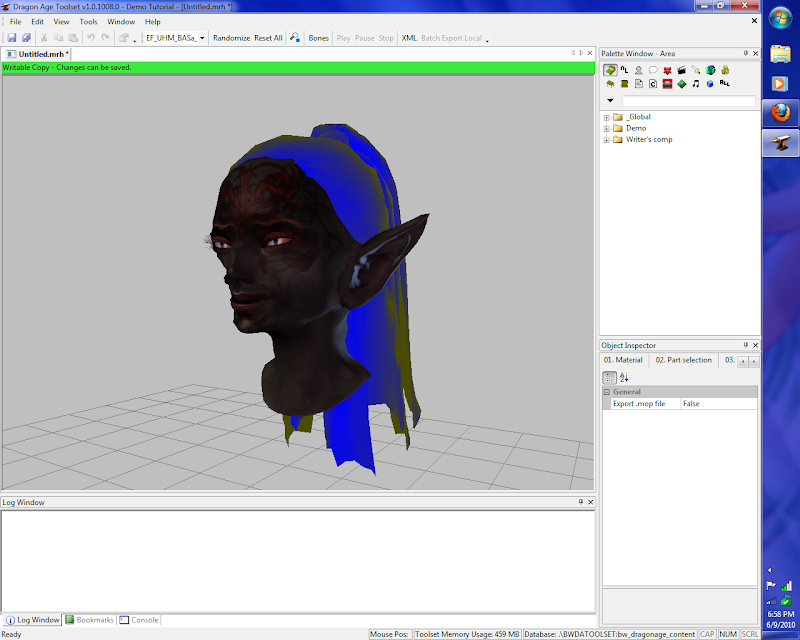Click the globe Map palette icon
800x640 pixels.
tap(710, 70)
